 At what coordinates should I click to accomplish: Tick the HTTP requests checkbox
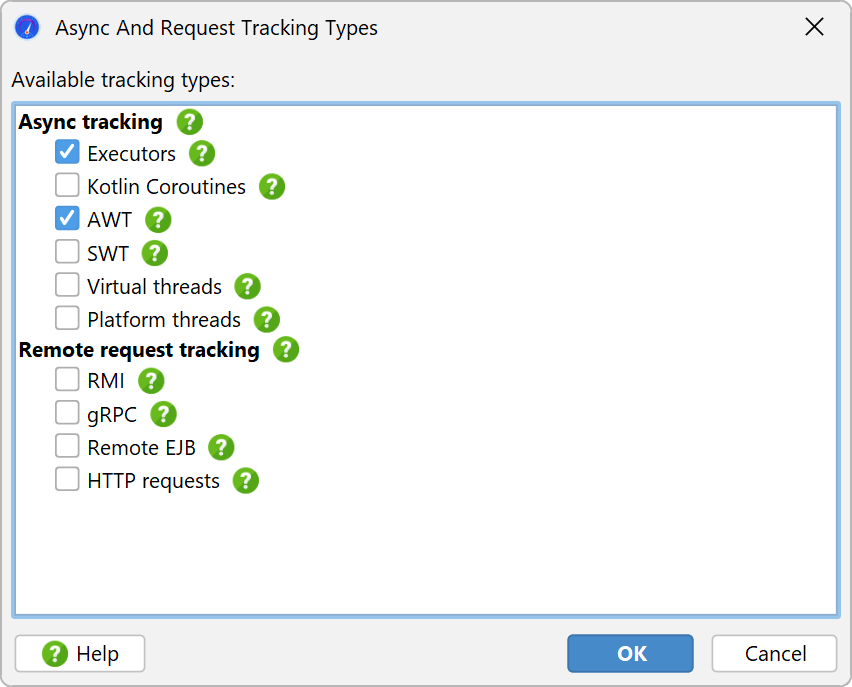pos(67,479)
